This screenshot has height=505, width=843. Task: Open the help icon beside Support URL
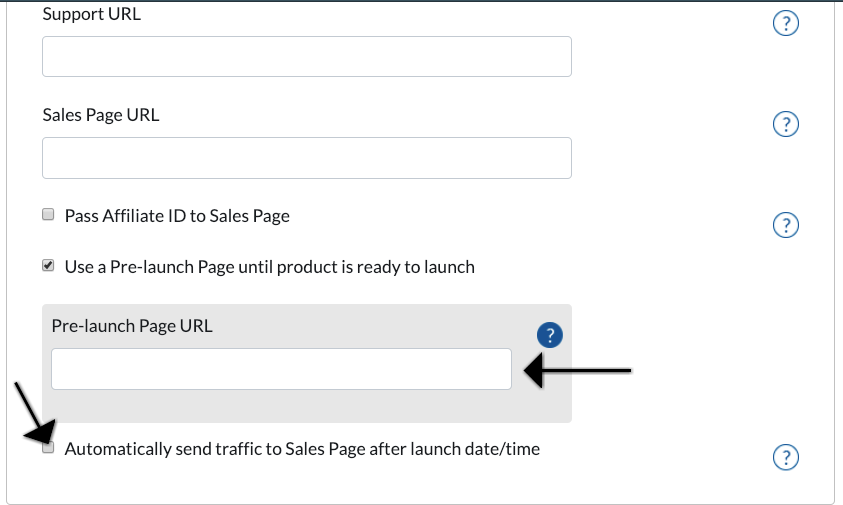[785, 23]
